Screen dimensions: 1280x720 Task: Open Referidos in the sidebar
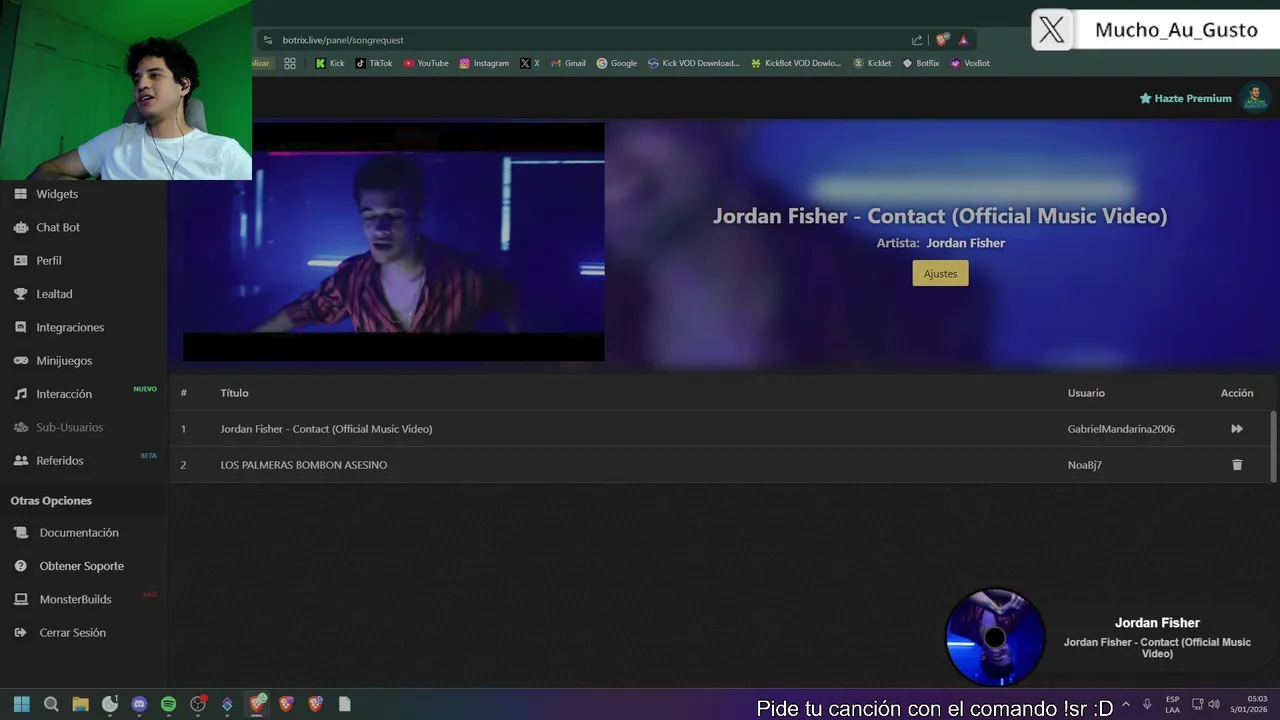(x=60, y=460)
